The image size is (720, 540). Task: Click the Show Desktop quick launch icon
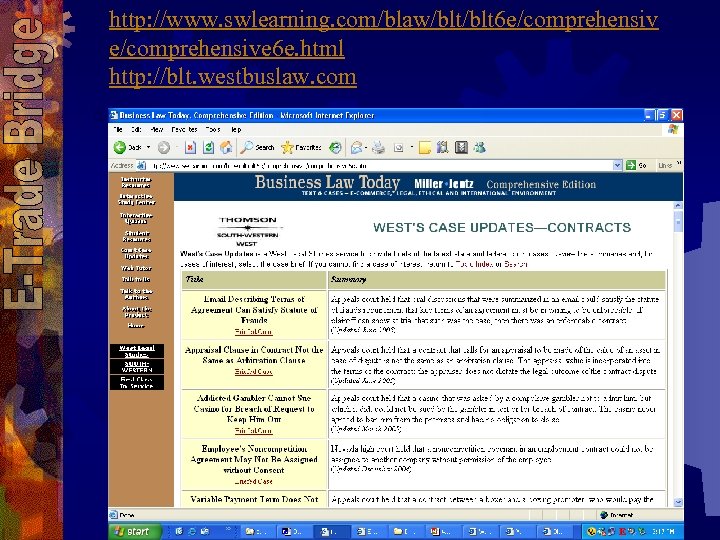coord(179,531)
